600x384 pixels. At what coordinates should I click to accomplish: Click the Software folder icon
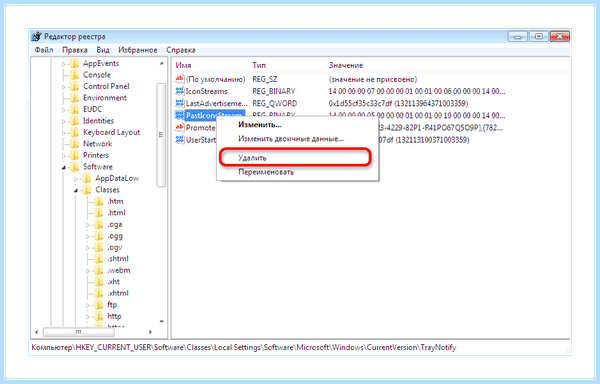coord(75,167)
